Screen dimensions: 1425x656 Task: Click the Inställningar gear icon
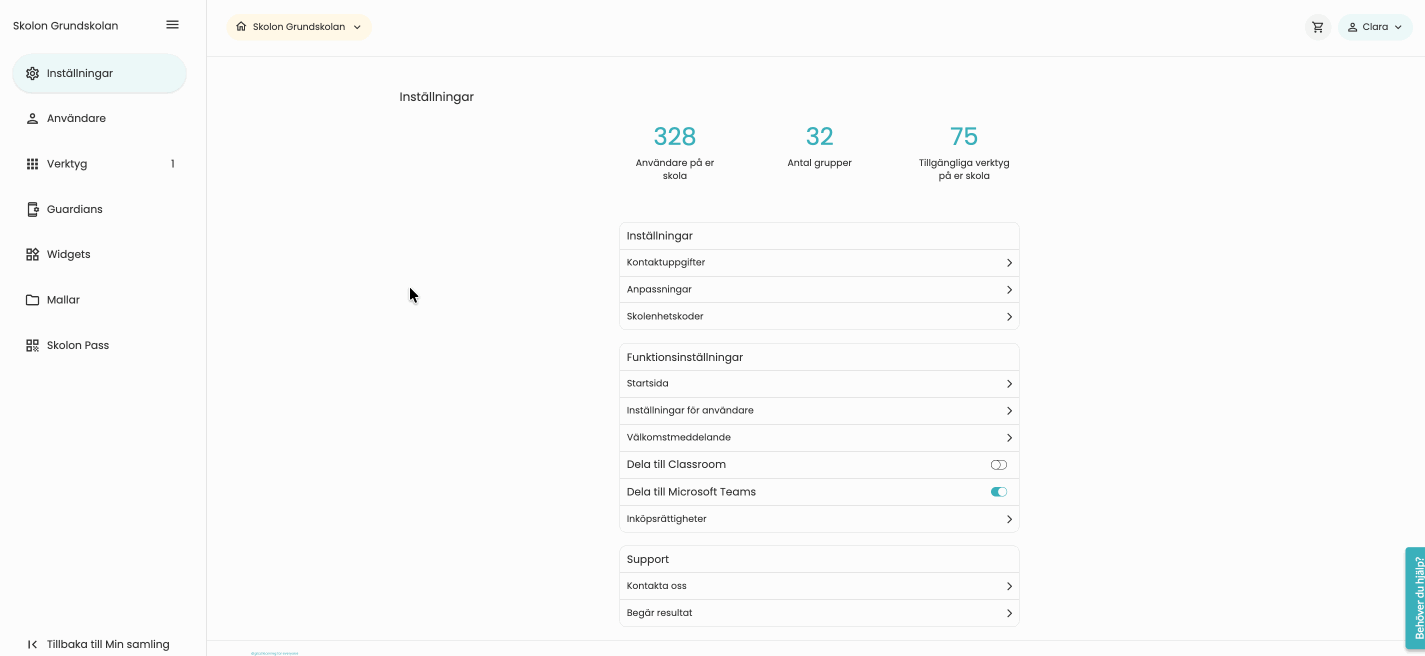tap(32, 73)
